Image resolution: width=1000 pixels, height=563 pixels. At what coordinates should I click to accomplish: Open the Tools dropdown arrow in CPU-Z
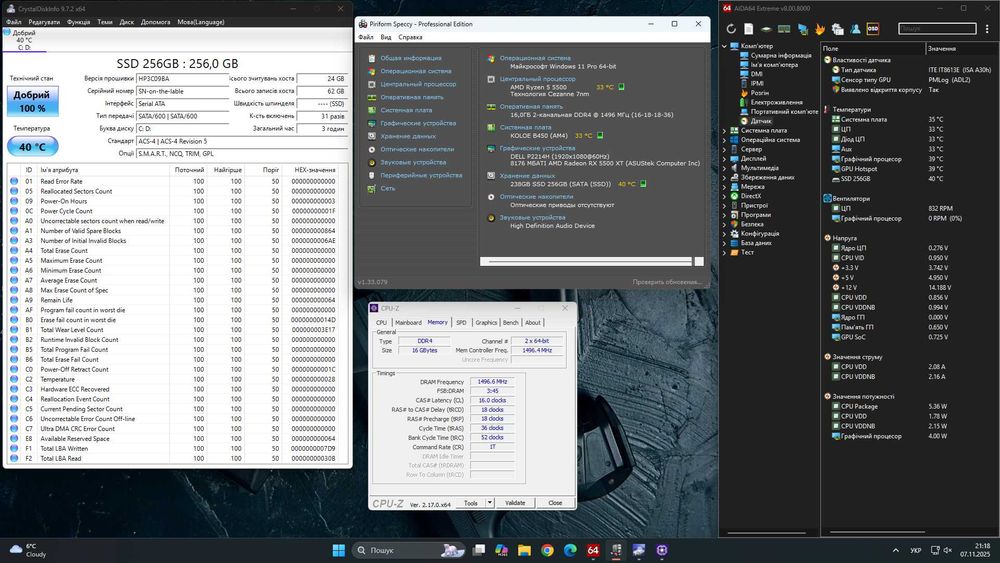click(490, 503)
